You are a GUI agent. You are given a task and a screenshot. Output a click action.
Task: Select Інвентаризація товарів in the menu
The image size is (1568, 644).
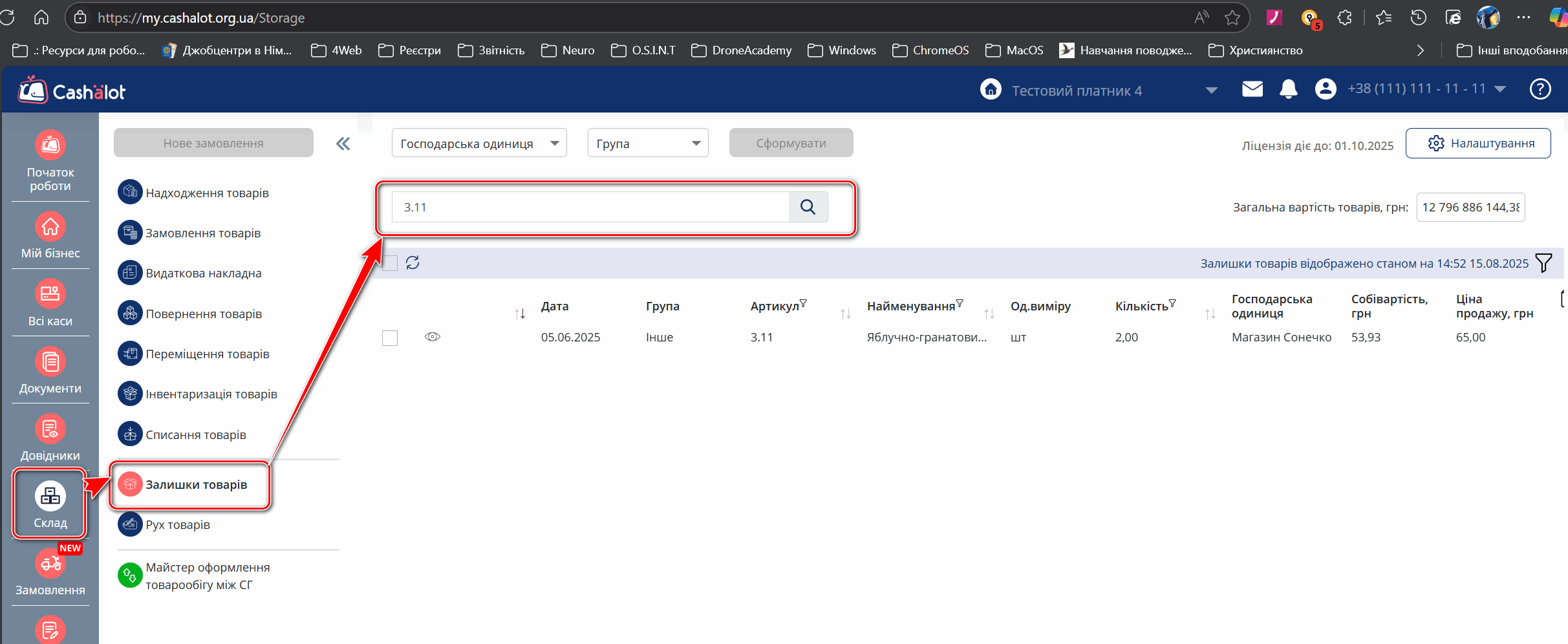click(x=211, y=394)
